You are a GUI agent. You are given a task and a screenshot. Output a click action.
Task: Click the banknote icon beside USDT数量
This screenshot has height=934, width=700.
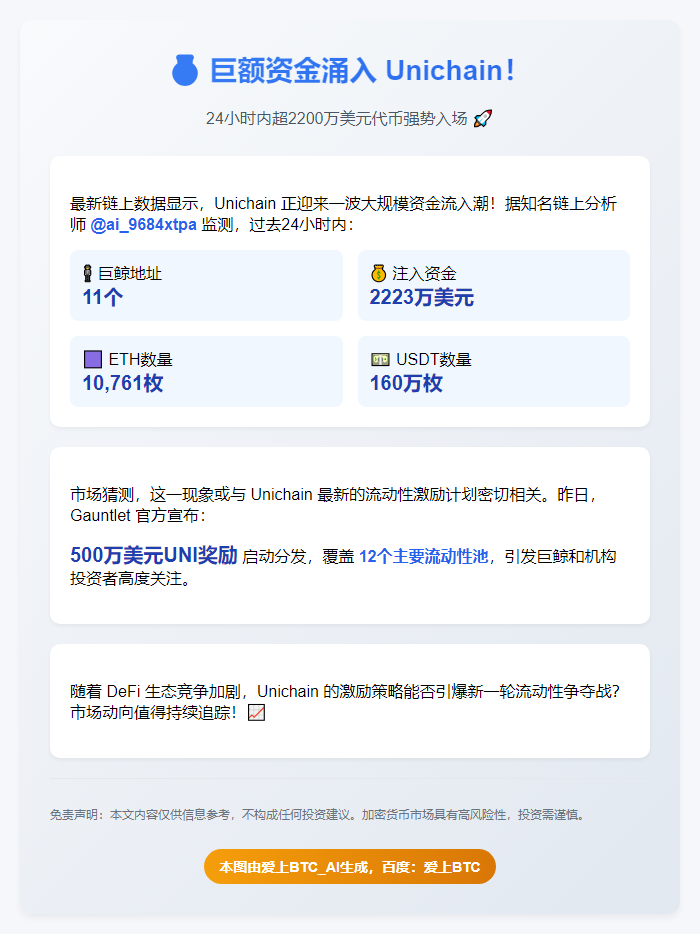(380, 359)
